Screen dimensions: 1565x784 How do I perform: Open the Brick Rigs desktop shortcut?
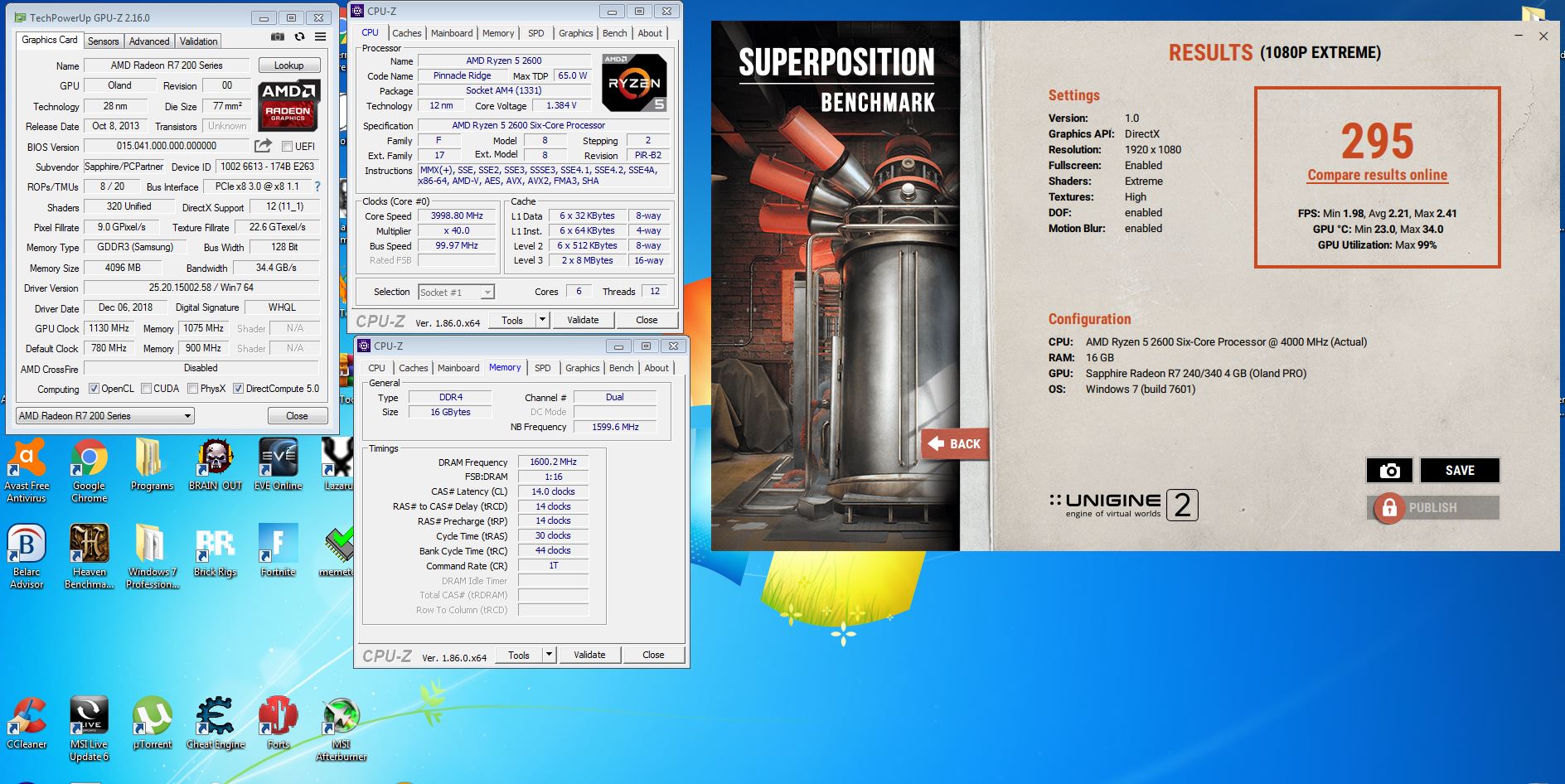click(215, 551)
